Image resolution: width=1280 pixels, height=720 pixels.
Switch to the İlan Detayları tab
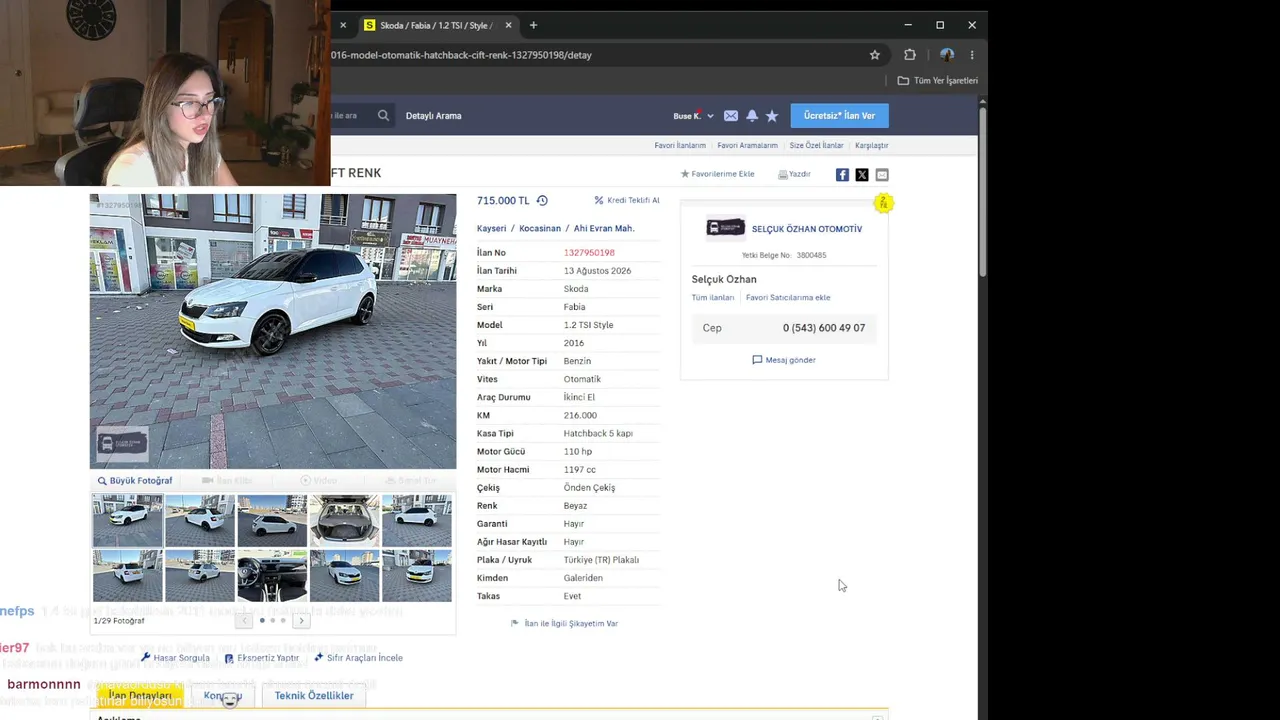pyautogui.click(x=140, y=696)
